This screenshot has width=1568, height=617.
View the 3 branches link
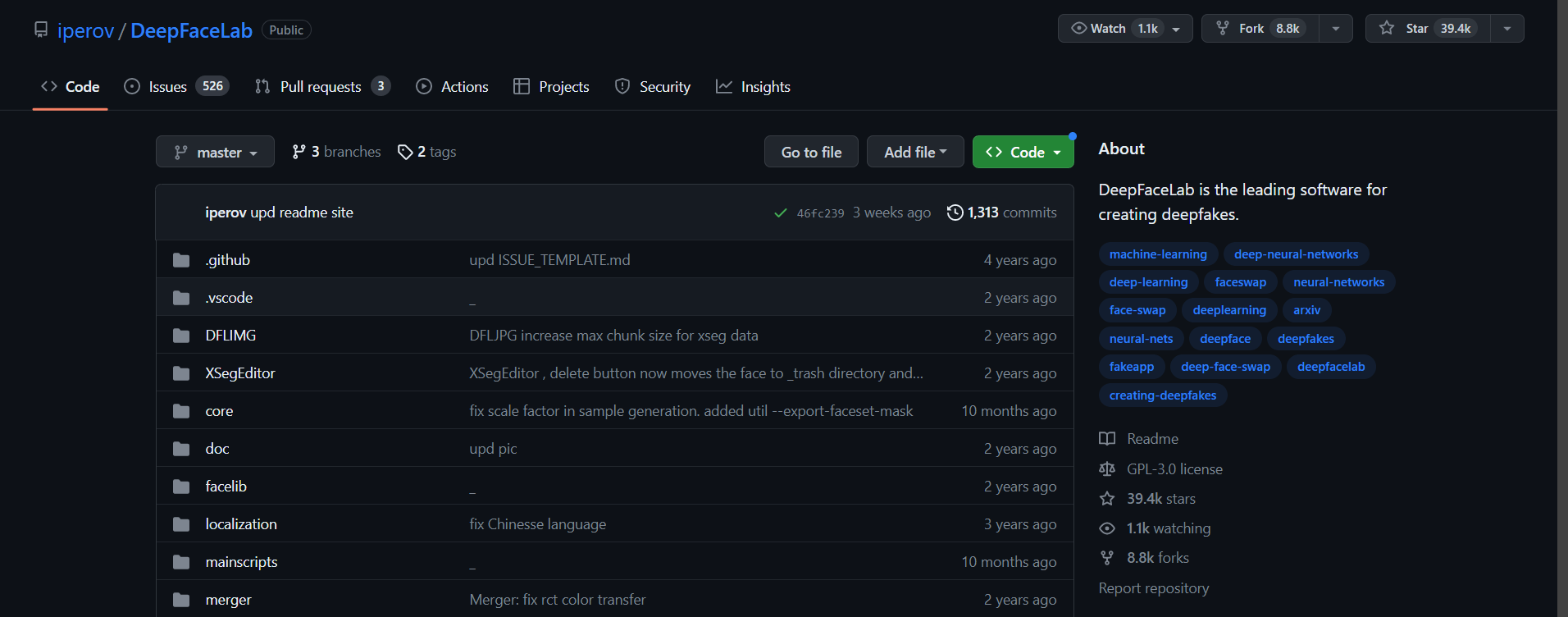click(337, 152)
